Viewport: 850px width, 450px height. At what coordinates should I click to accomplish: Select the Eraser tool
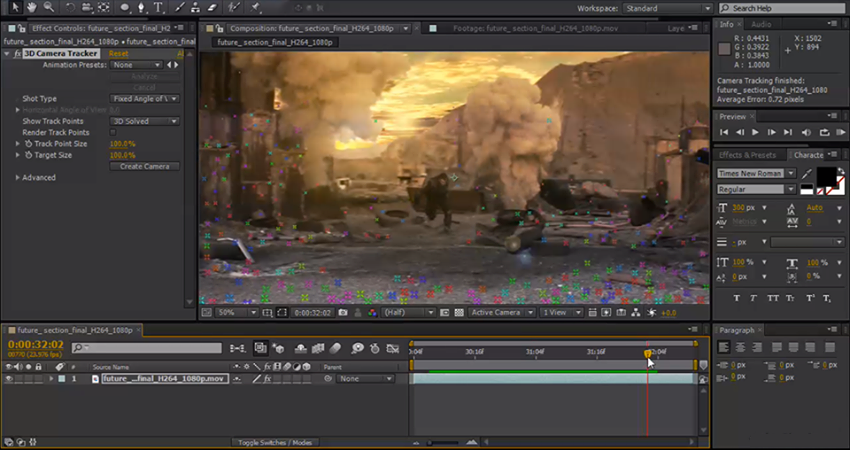point(212,7)
